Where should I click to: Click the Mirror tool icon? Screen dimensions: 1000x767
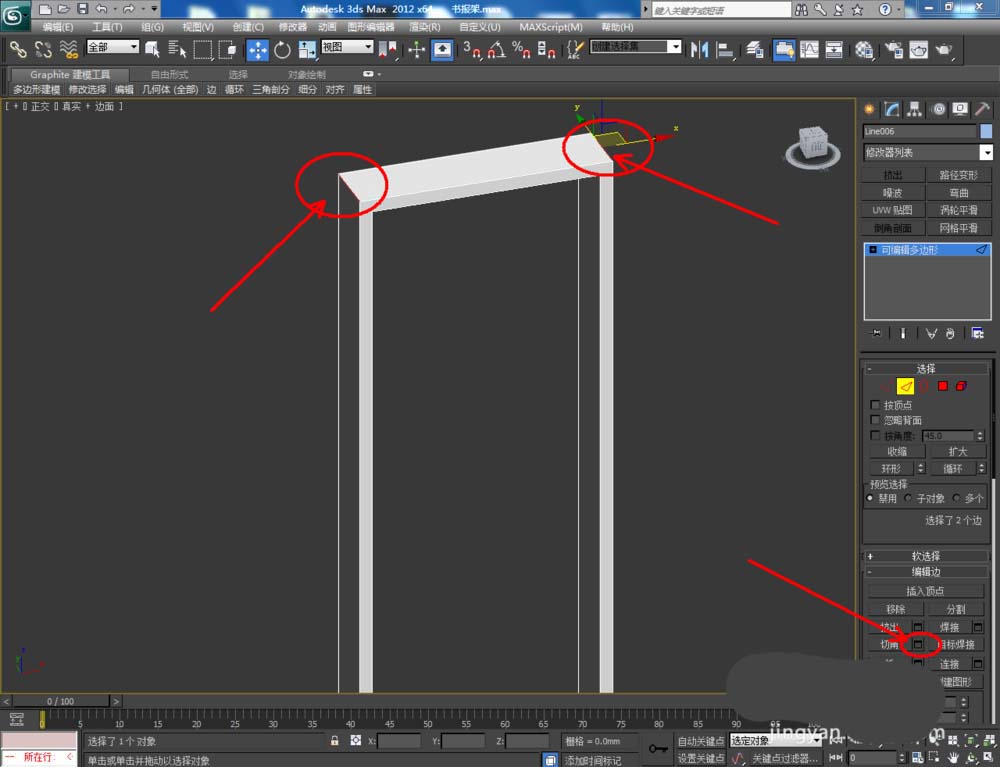coord(700,49)
